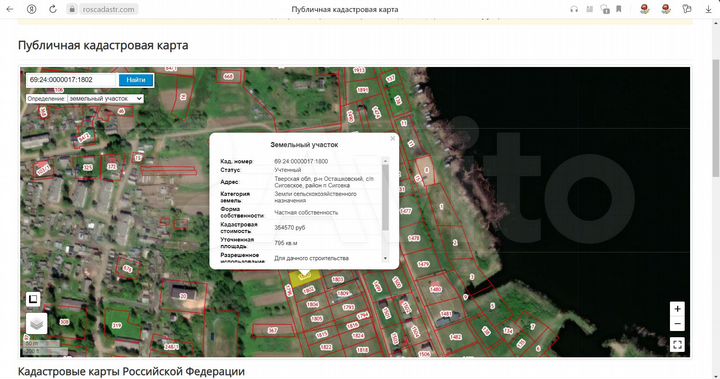This screenshot has width=720, height=379.
Task: Click parcel labeled 1481 on map
Action: pyautogui.click(x=446, y=314)
